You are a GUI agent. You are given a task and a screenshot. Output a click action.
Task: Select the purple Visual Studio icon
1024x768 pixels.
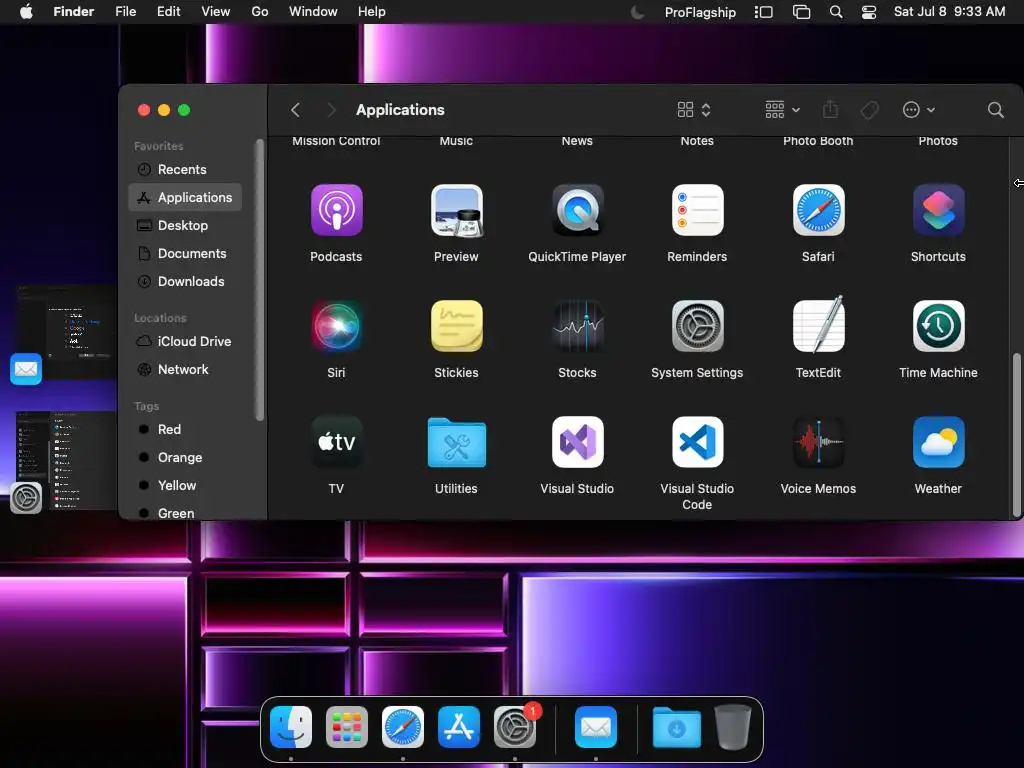click(577, 442)
